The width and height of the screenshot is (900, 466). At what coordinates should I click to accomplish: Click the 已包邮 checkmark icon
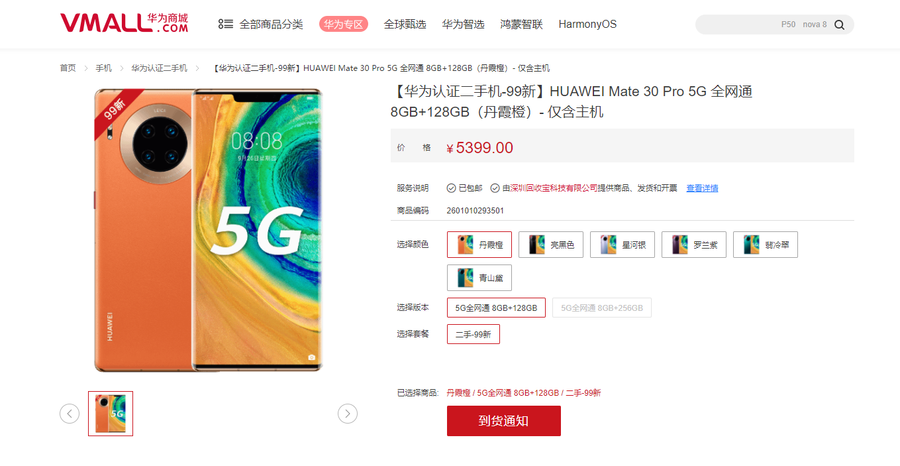point(451,188)
